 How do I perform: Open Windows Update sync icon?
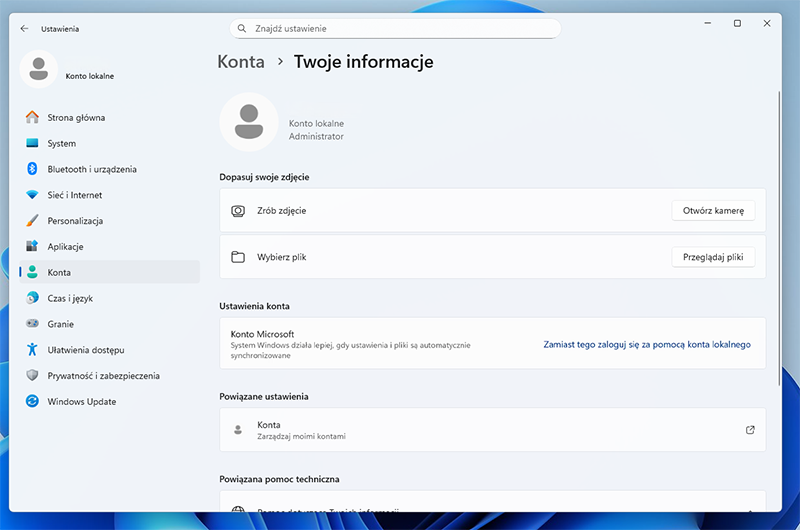coord(32,401)
